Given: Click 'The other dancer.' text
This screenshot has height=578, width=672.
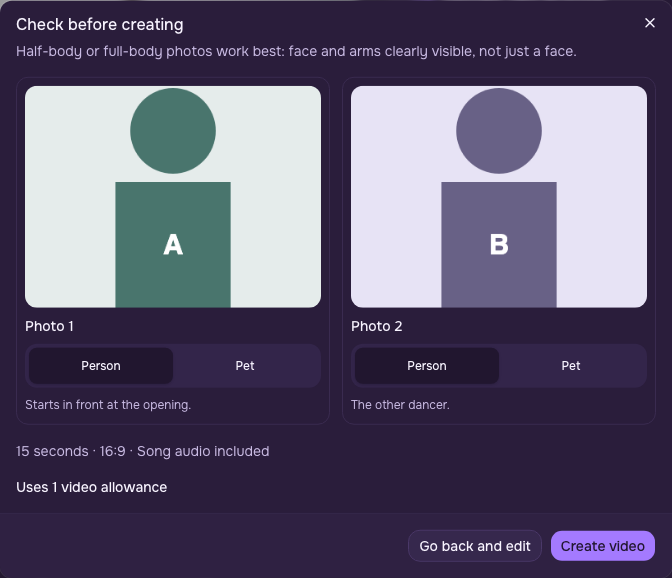Looking at the screenshot, I should click(400, 405).
